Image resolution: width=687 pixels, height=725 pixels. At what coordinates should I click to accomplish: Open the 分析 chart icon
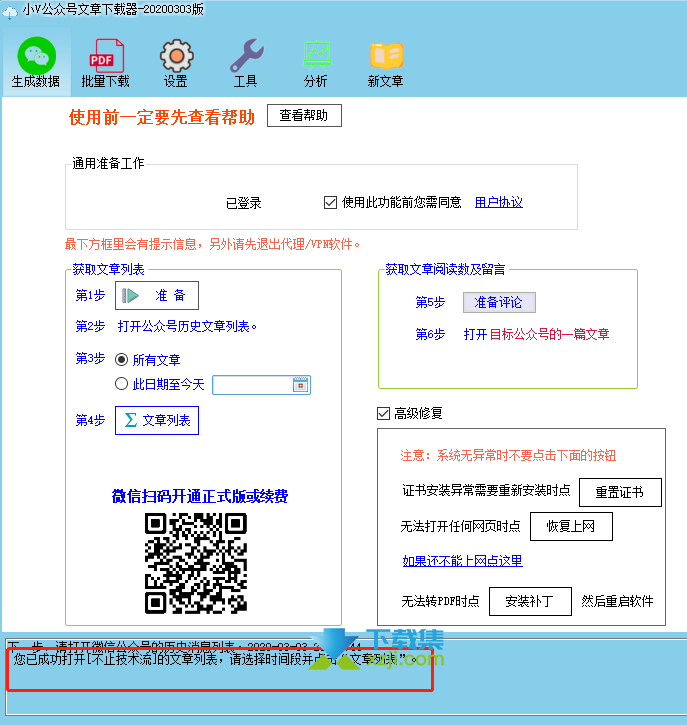pos(316,62)
